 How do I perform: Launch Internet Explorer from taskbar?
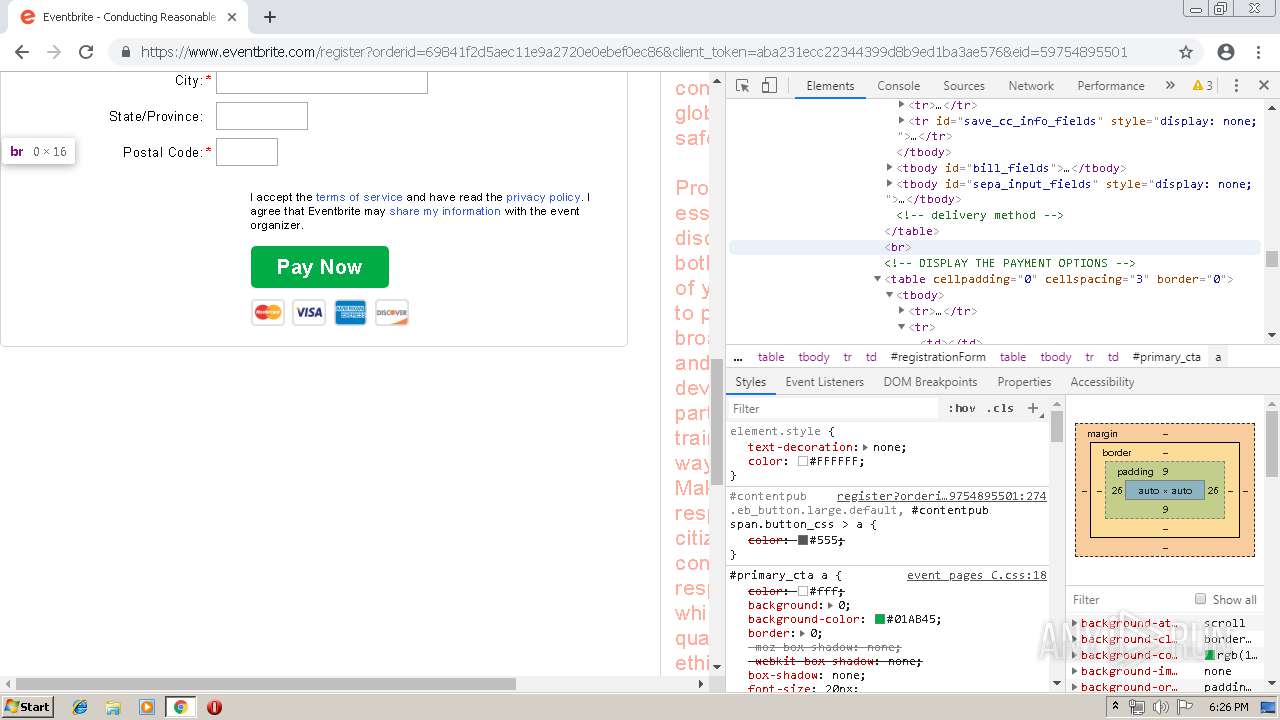click(80, 707)
